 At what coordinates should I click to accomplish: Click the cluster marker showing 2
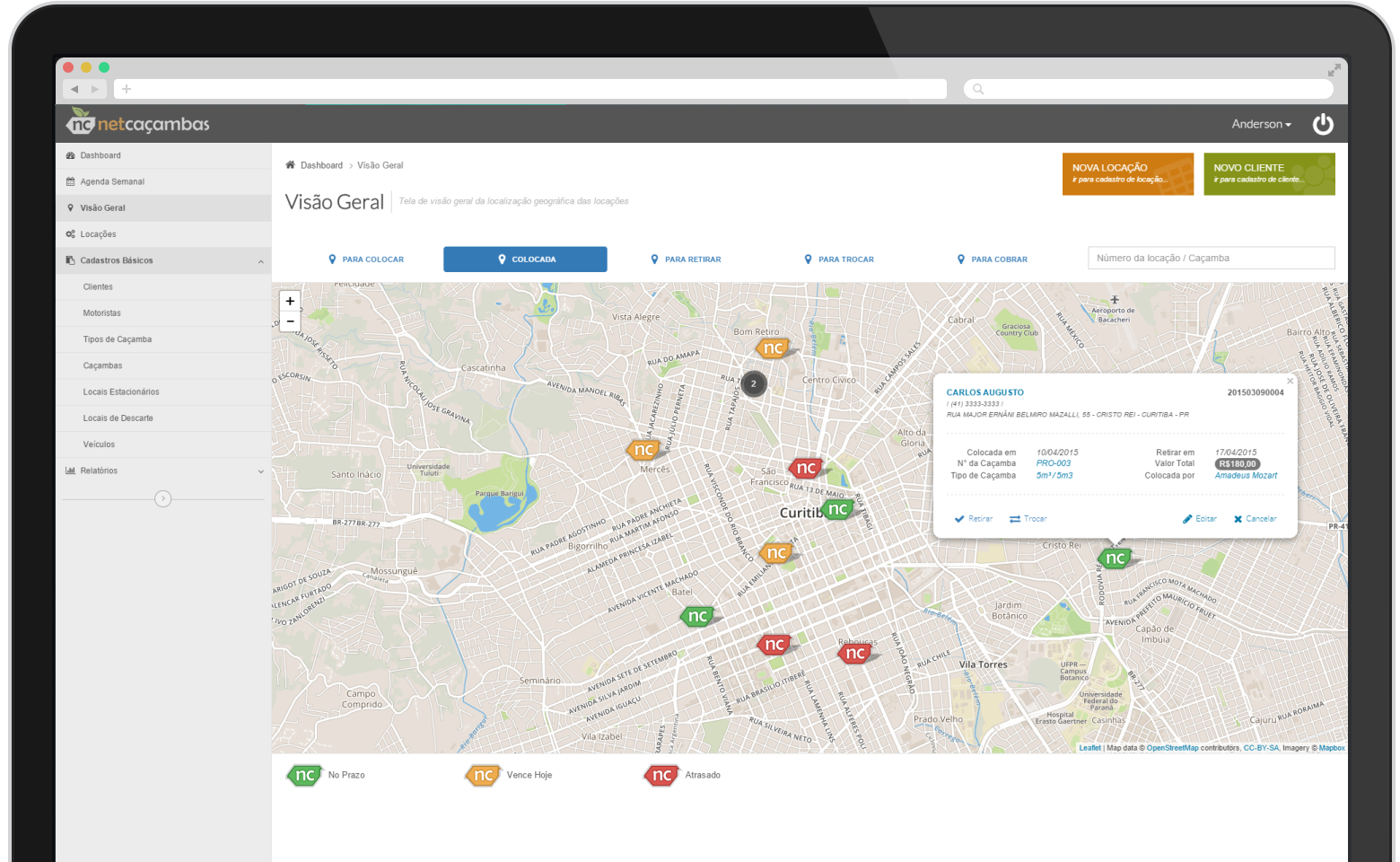pyautogui.click(x=753, y=383)
